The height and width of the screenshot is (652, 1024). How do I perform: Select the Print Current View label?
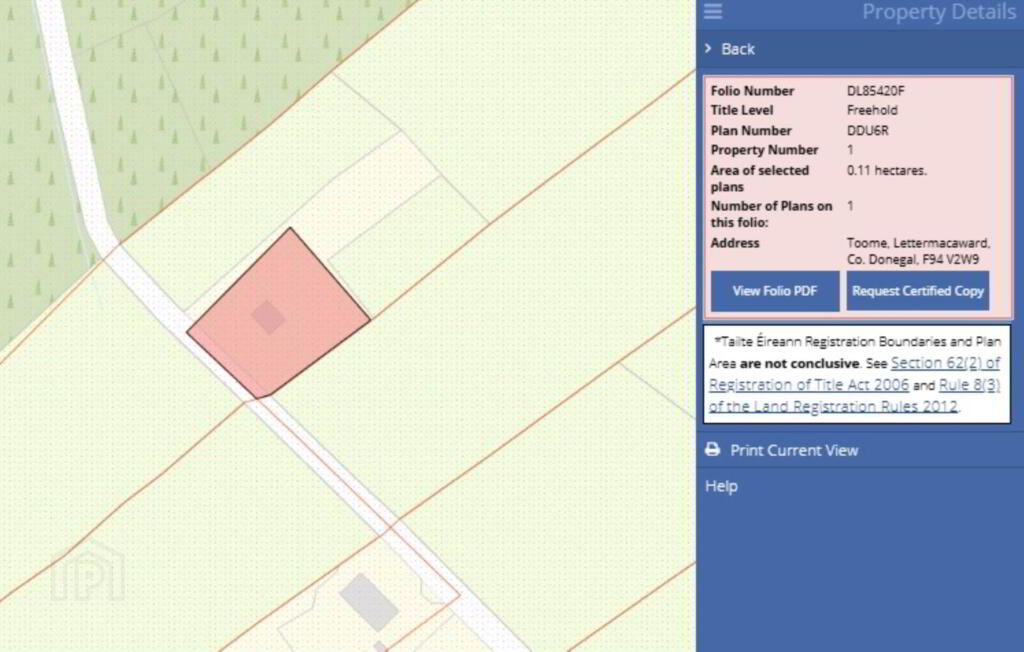[794, 450]
